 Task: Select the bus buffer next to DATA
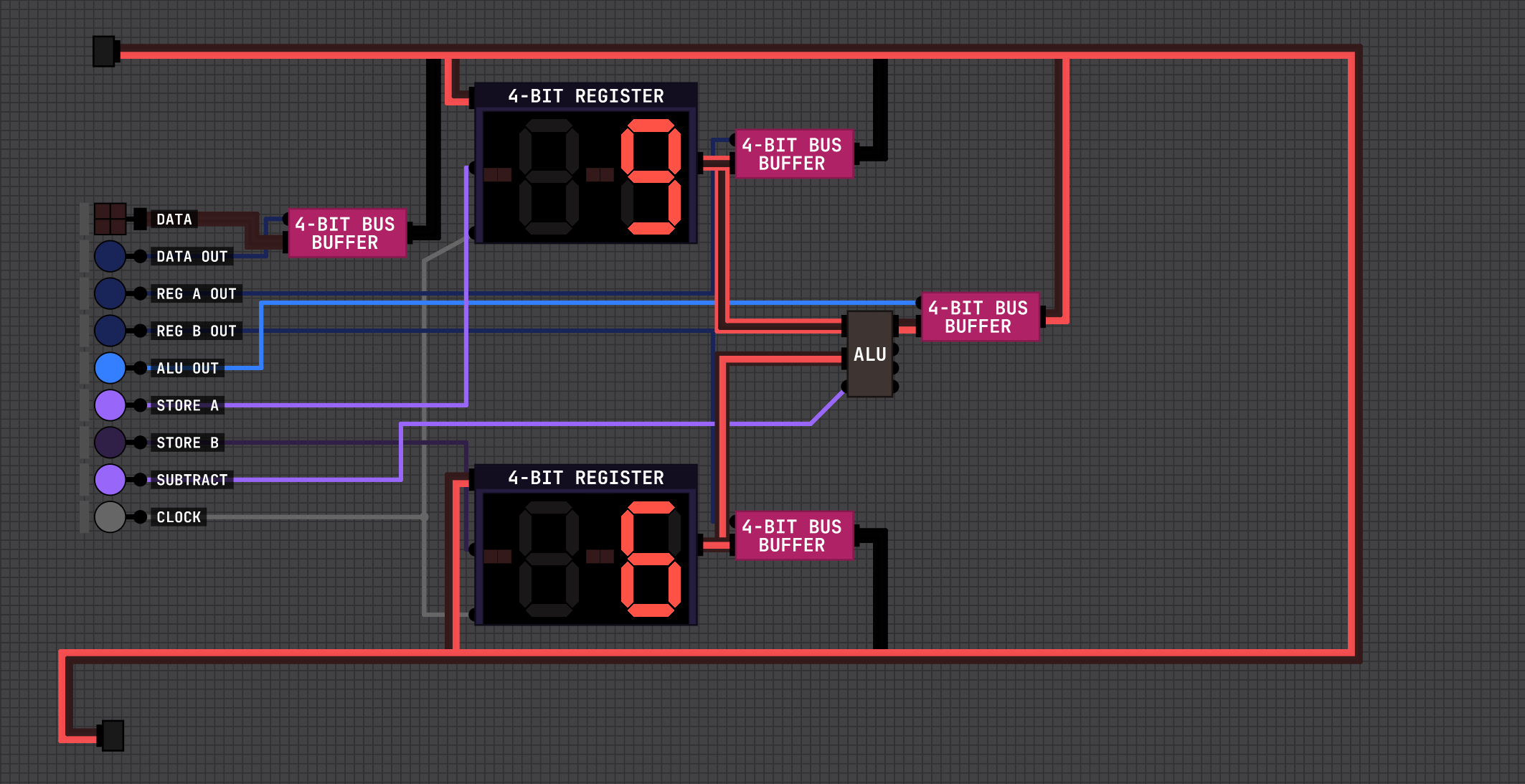pos(346,234)
